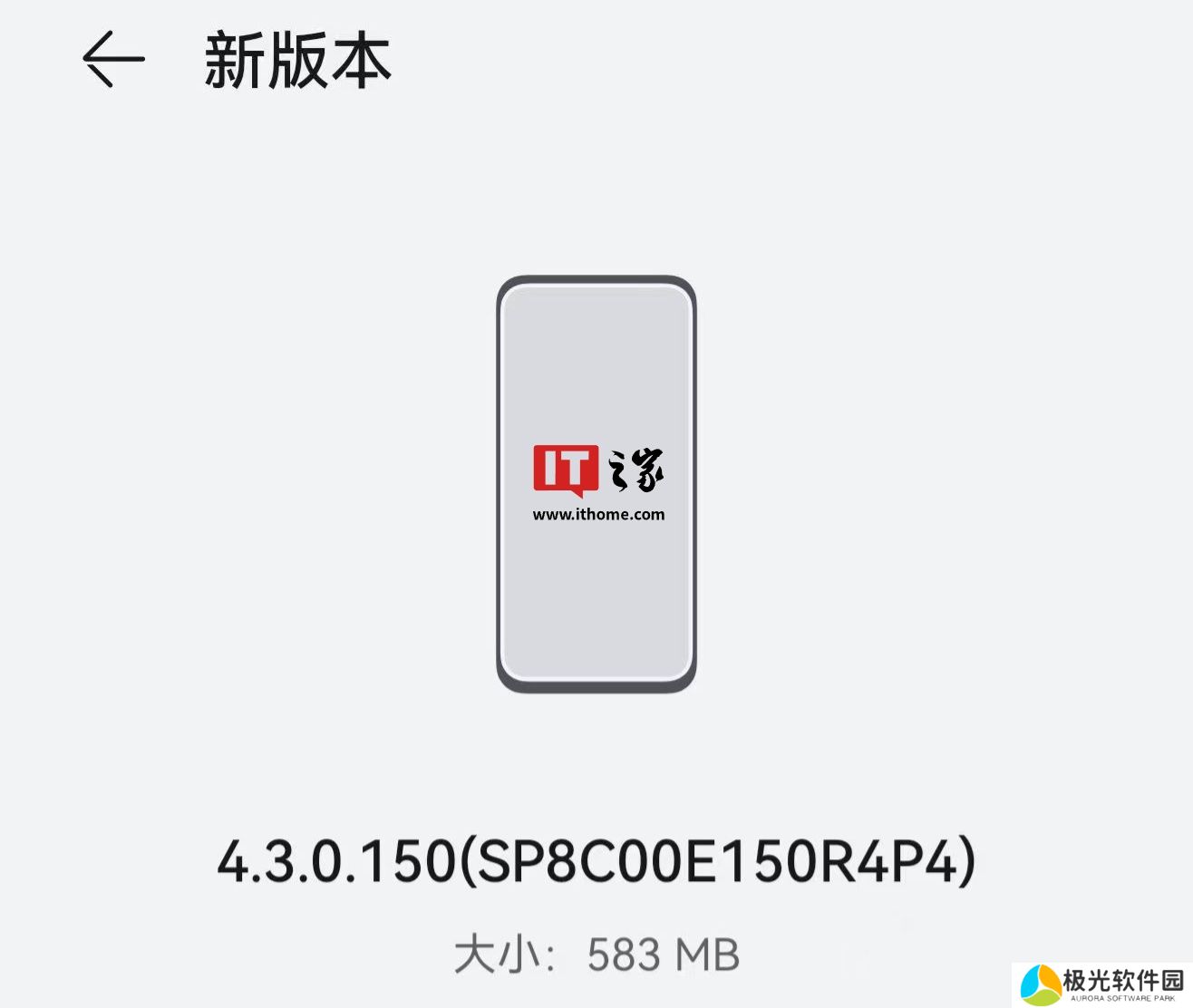Click the red IT logo badge
The image size is (1193, 1008).
pyautogui.click(x=566, y=470)
